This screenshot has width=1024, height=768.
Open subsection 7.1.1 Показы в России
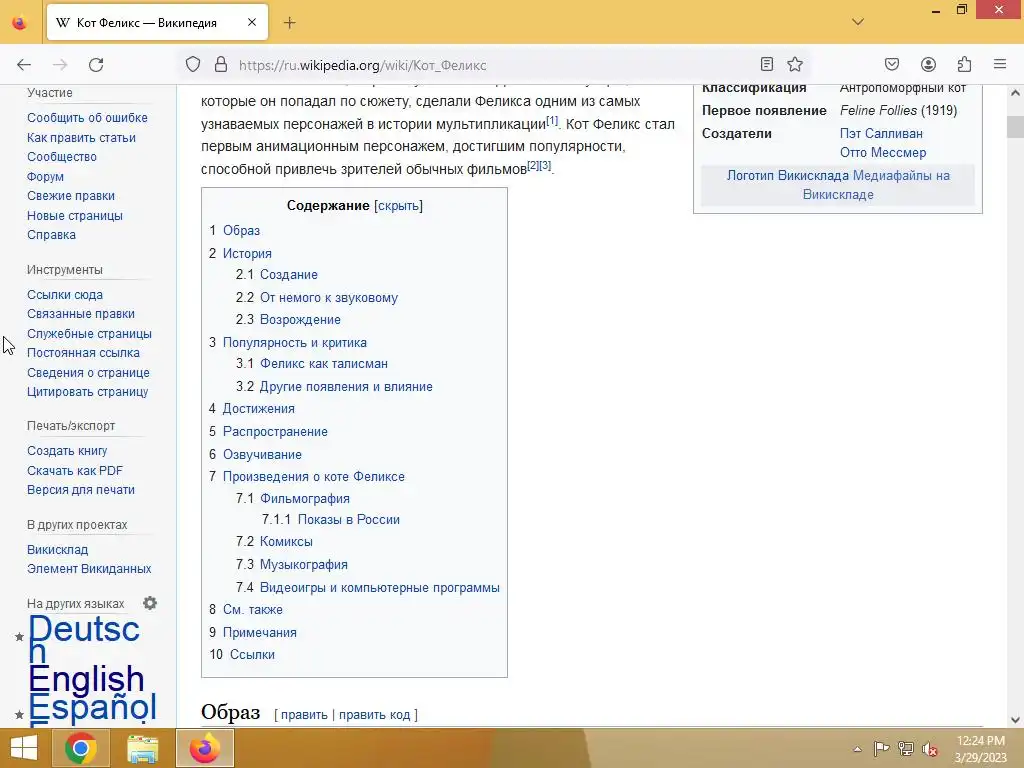349,520
